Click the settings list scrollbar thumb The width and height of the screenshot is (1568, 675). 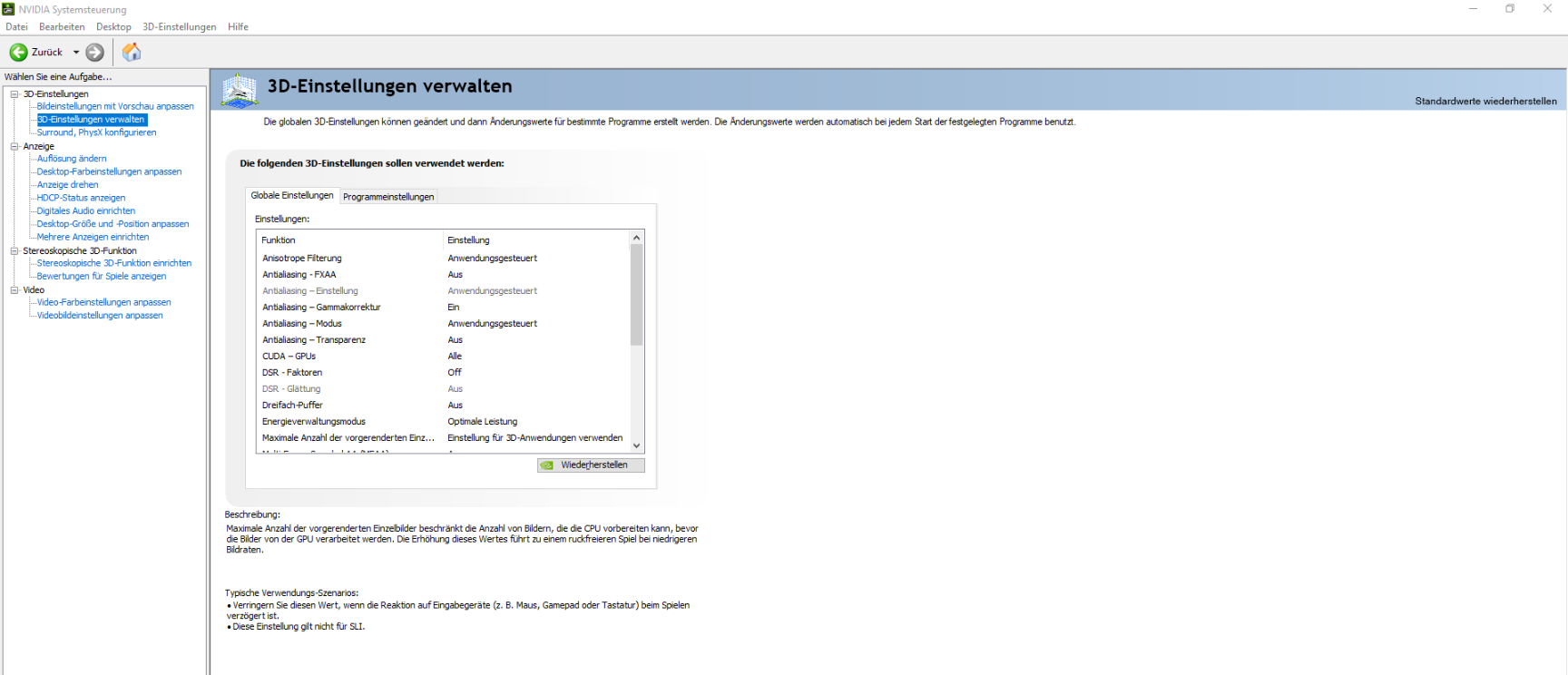pyautogui.click(x=637, y=295)
